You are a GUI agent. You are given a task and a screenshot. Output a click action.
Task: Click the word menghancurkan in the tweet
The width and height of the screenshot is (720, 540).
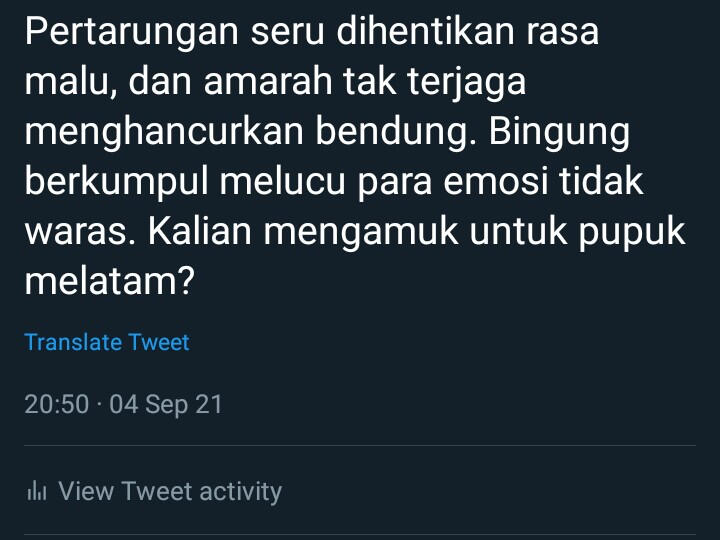[163, 133]
